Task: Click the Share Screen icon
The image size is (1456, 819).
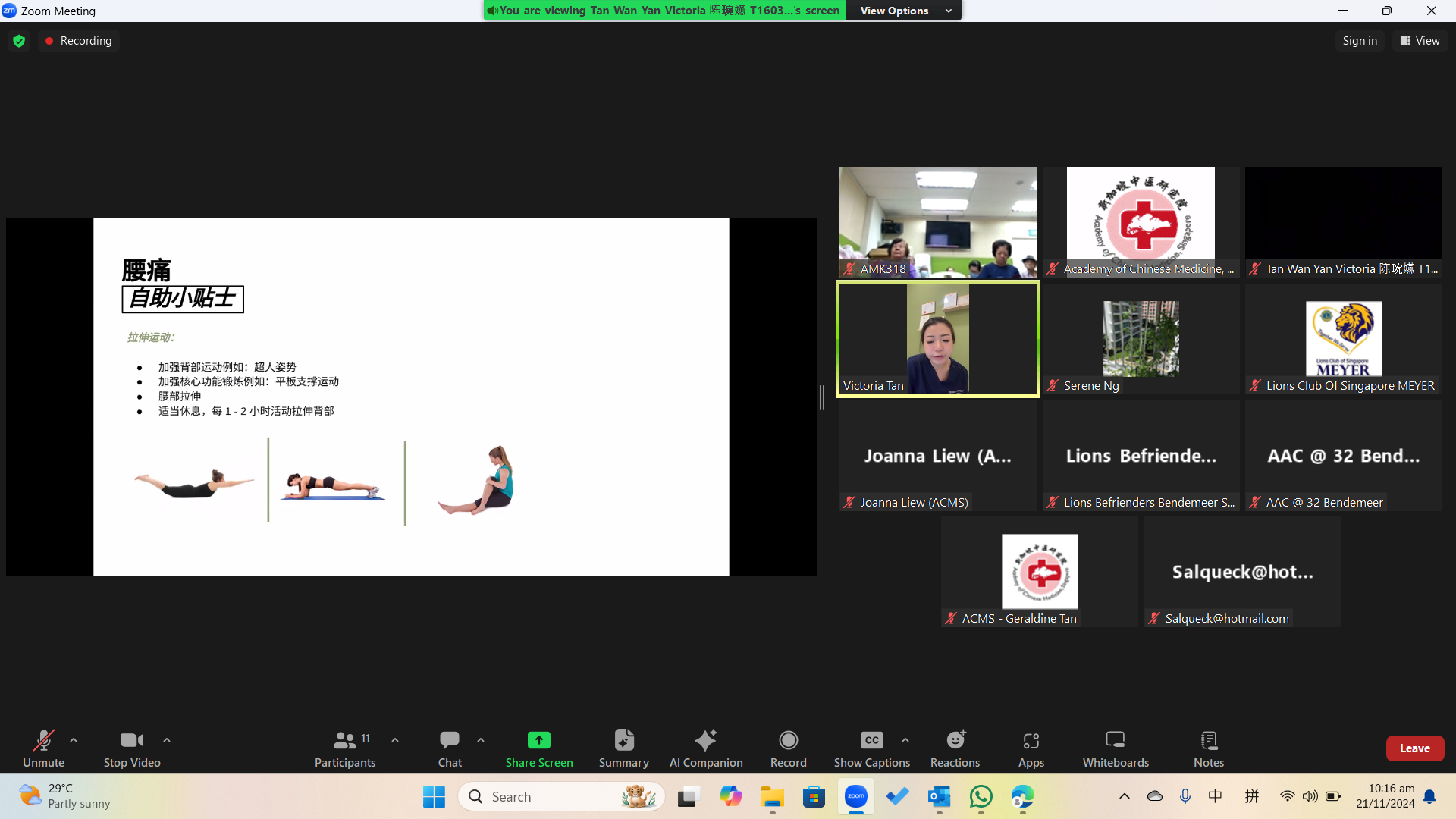Action: coord(538,740)
